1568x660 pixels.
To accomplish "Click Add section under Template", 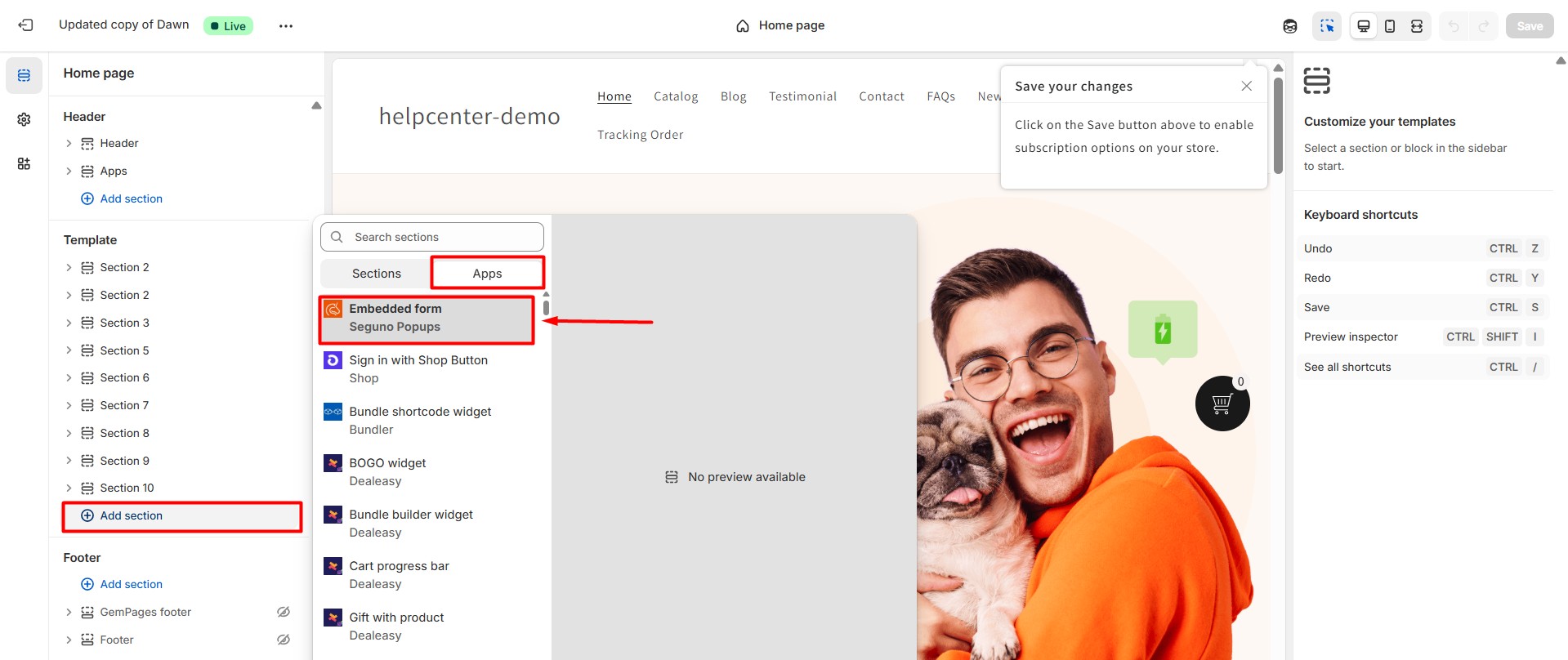I will [x=131, y=516].
